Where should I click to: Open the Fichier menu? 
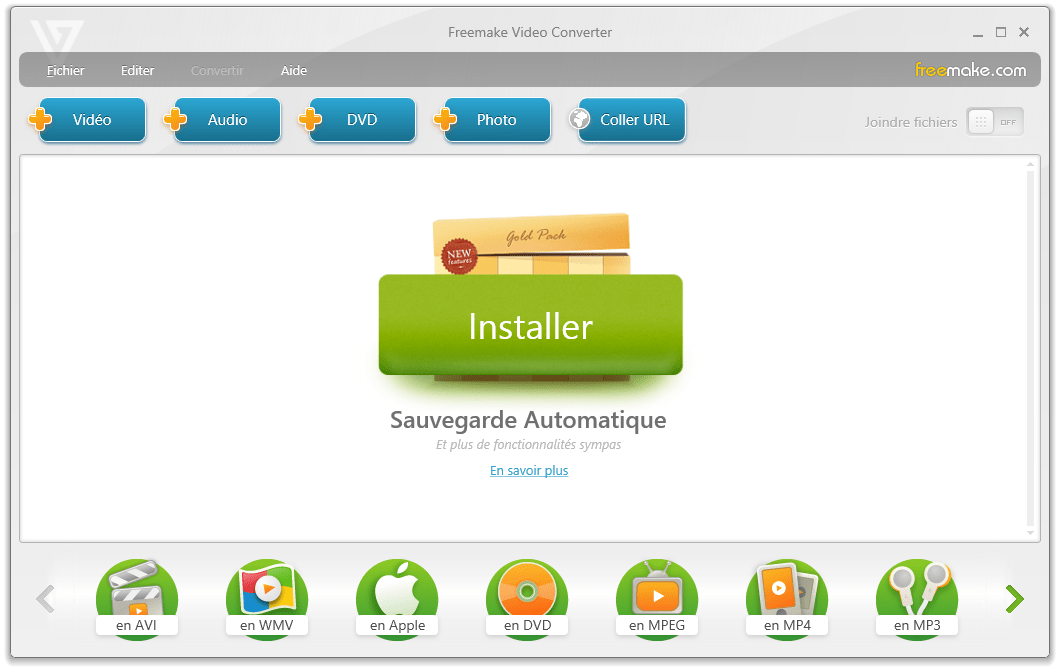[x=66, y=70]
